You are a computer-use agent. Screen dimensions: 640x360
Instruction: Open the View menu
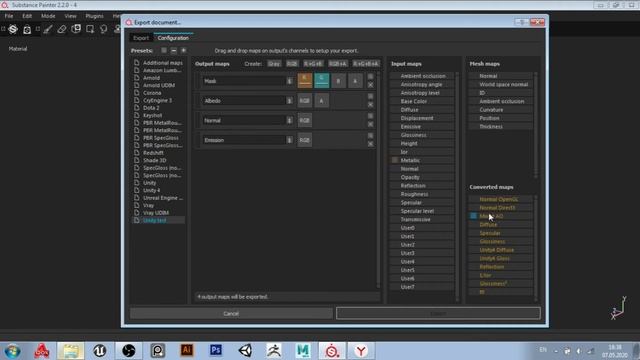pyautogui.click(x=70, y=16)
